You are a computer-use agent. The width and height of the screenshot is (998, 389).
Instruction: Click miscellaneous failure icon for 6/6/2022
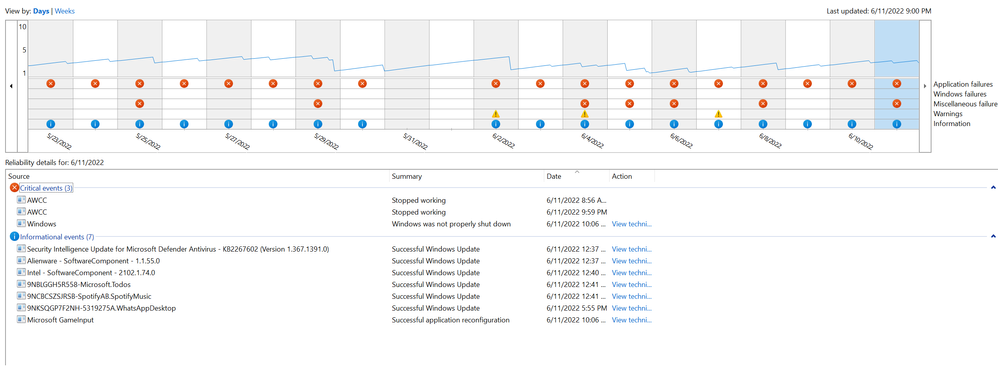[x=674, y=103]
